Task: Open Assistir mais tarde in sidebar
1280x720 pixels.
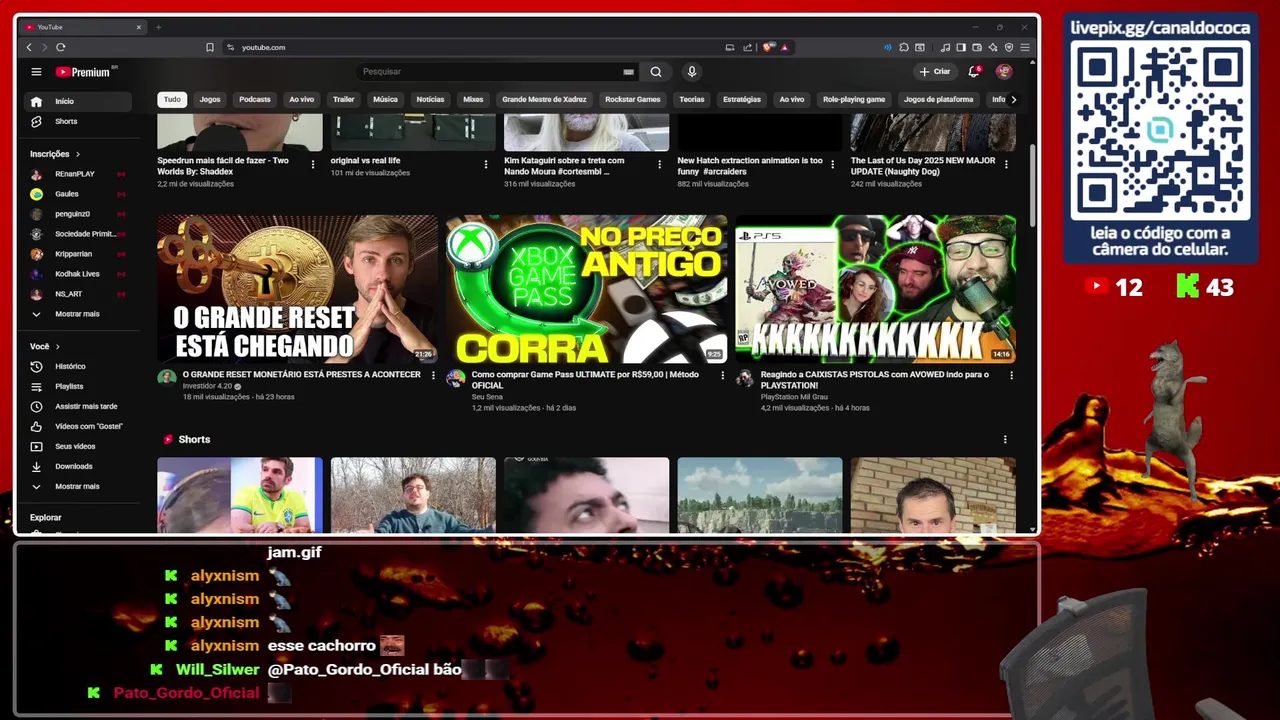Action: pos(77,406)
